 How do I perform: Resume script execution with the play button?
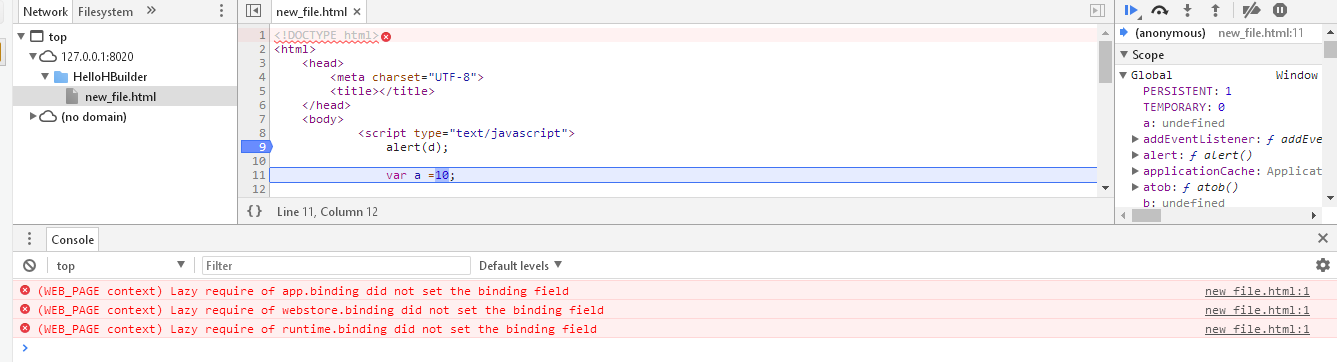click(x=1131, y=10)
